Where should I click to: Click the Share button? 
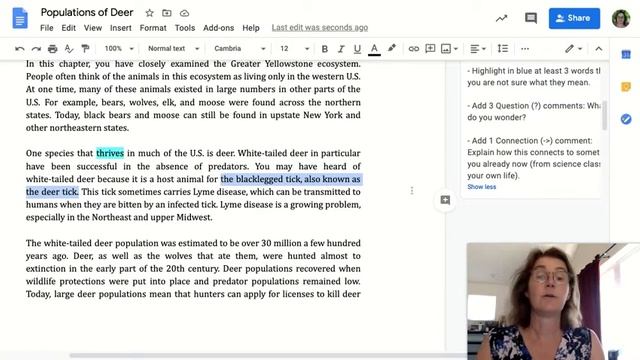(574, 18)
